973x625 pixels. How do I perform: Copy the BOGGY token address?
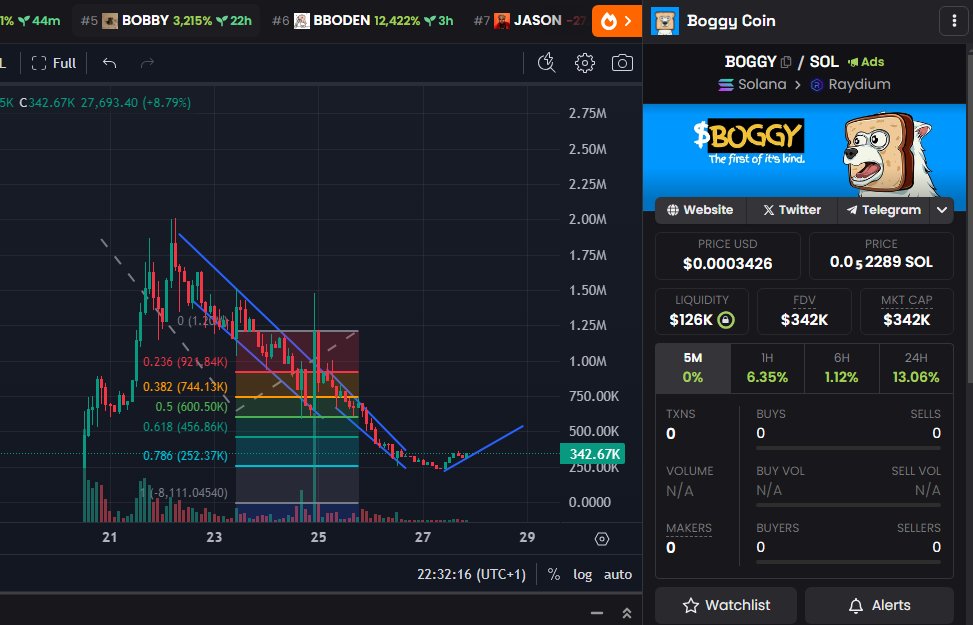click(x=786, y=62)
